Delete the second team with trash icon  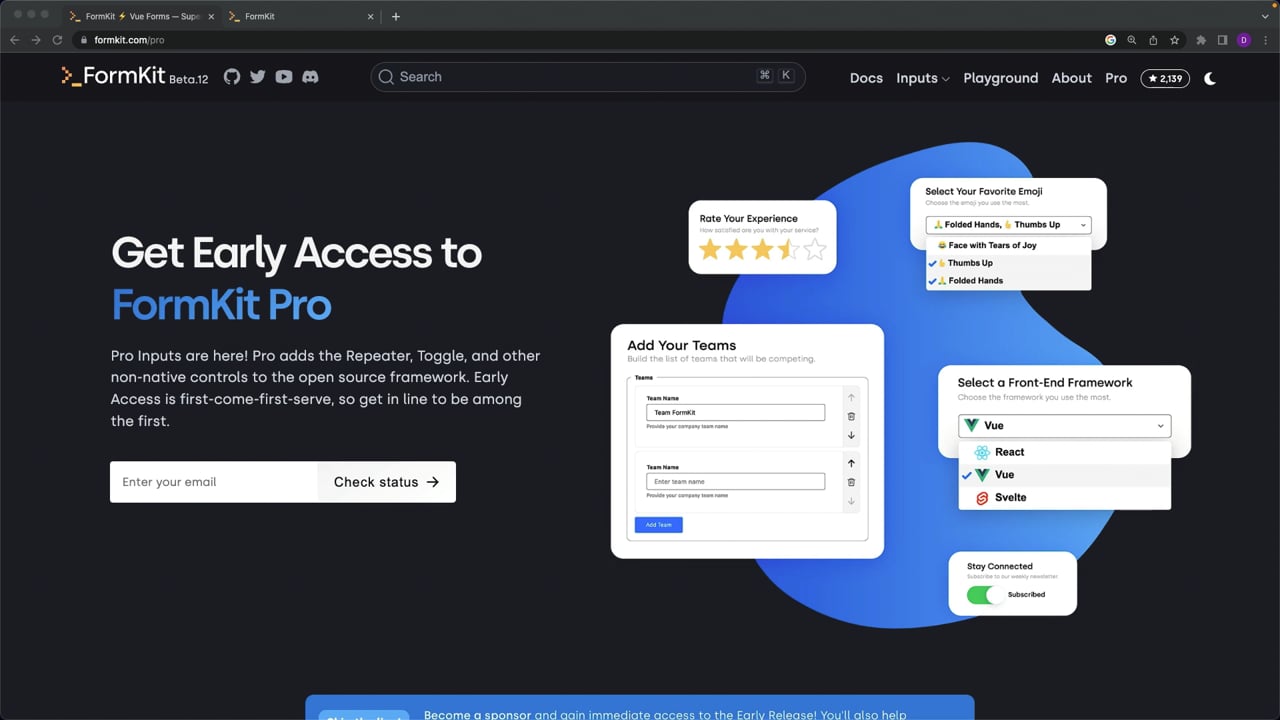(x=851, y=482)
